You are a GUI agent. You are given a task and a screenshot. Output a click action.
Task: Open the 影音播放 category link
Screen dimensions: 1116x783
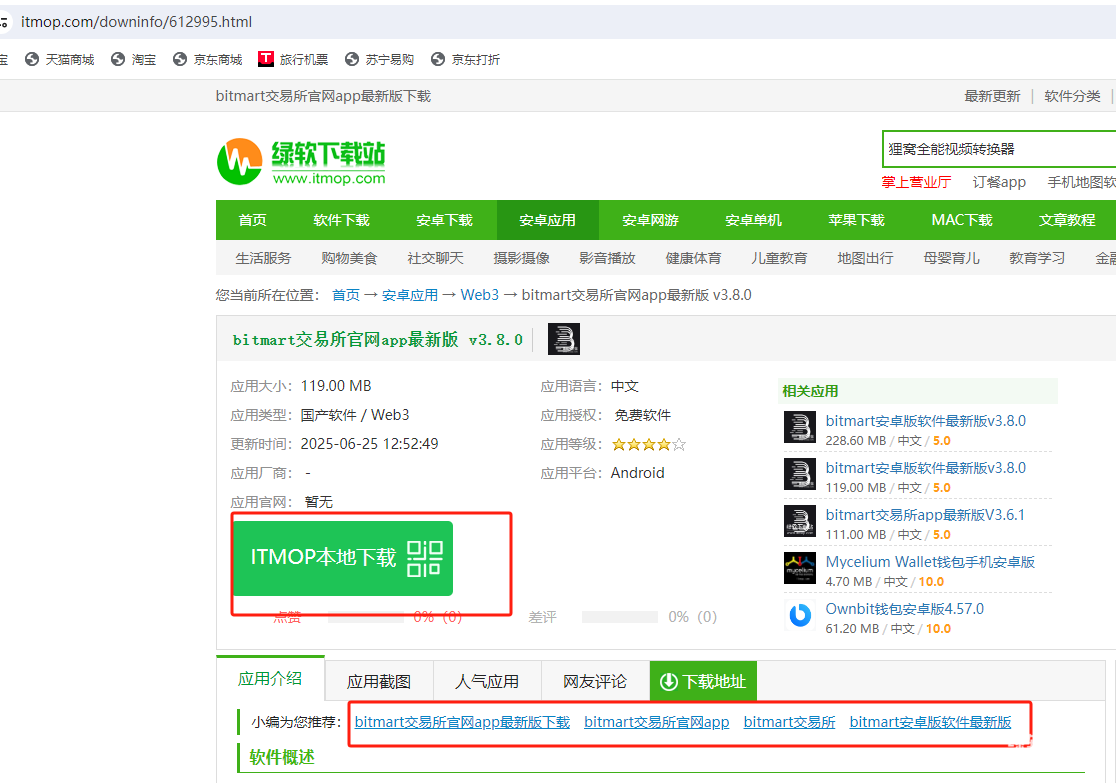point(607,258)
